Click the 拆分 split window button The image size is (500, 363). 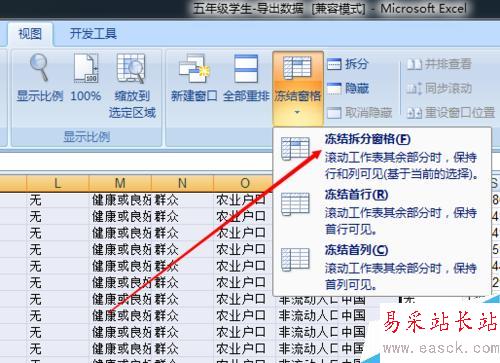coord(348,64)
